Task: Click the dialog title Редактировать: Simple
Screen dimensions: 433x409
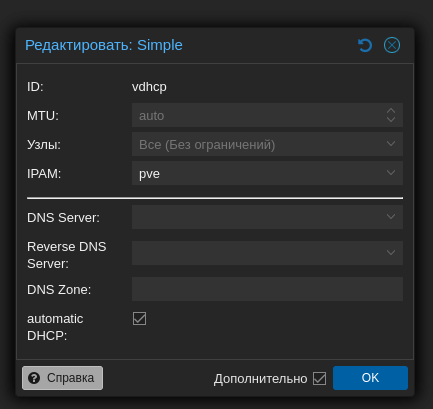Action: [x=104, y=45]
